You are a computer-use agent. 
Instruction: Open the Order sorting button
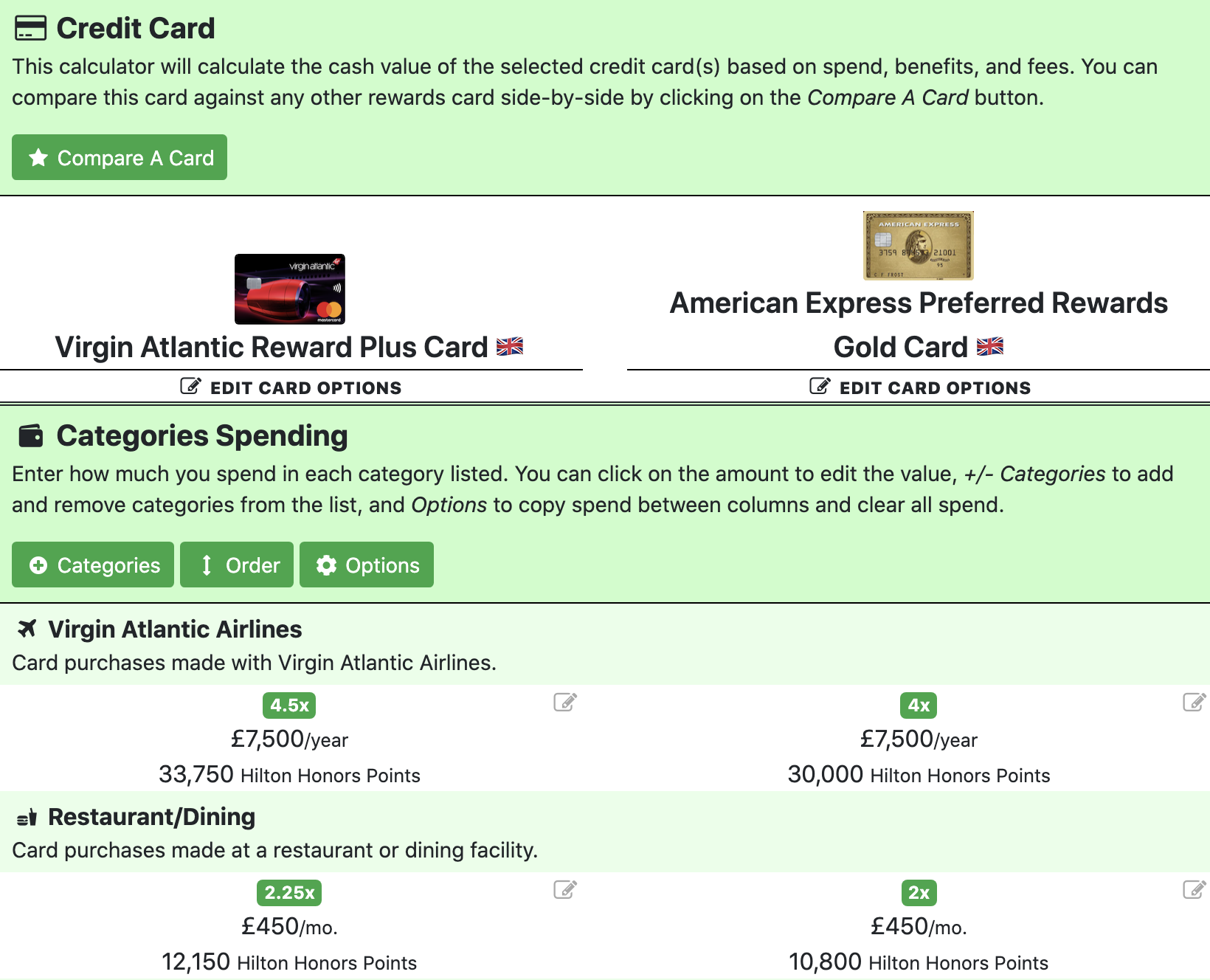[237, 565]
